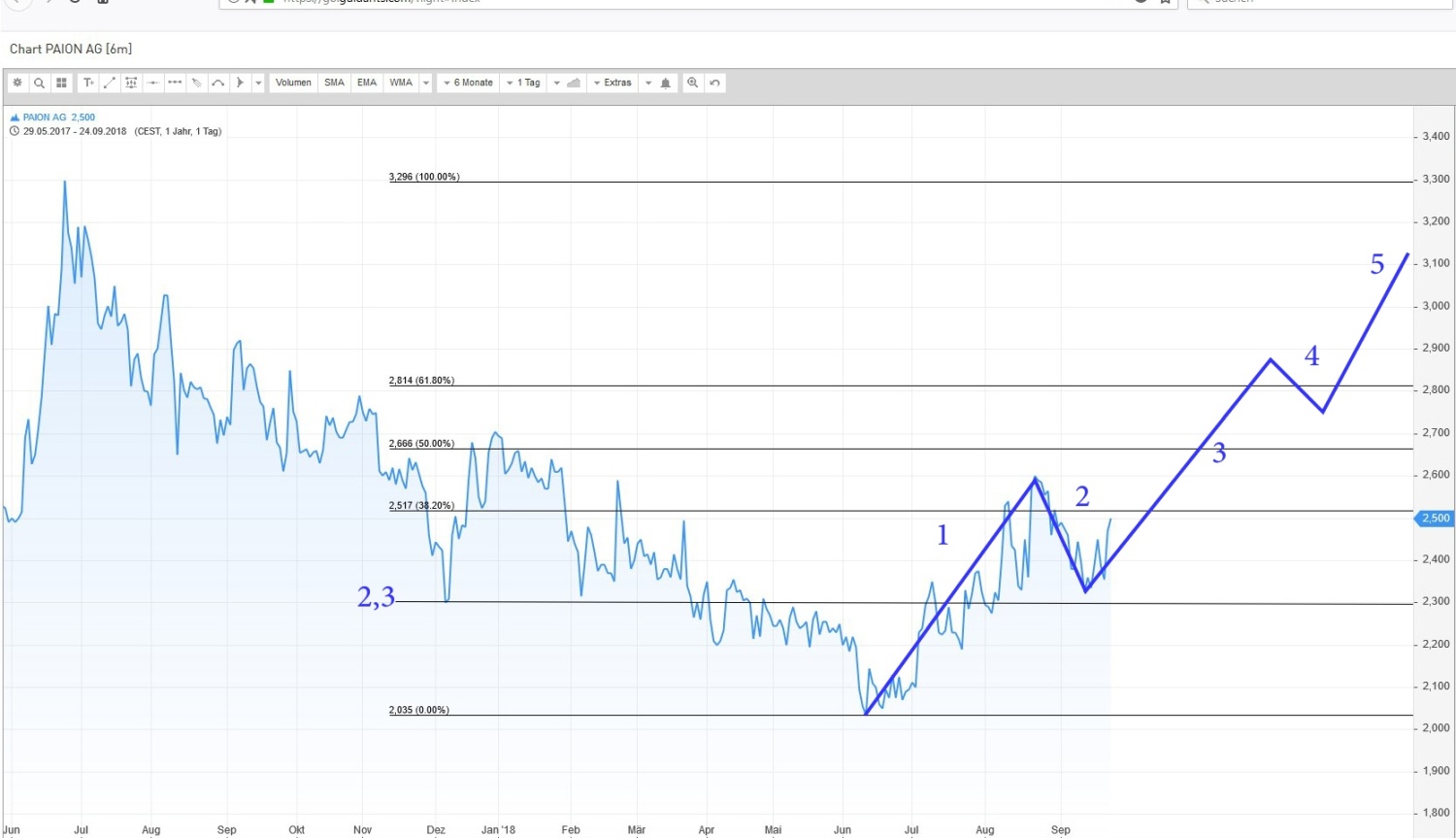Click the date range 29.05.2017 - 24.09.2018
This screenshot has width=1456, height=838.
[75, 131]
